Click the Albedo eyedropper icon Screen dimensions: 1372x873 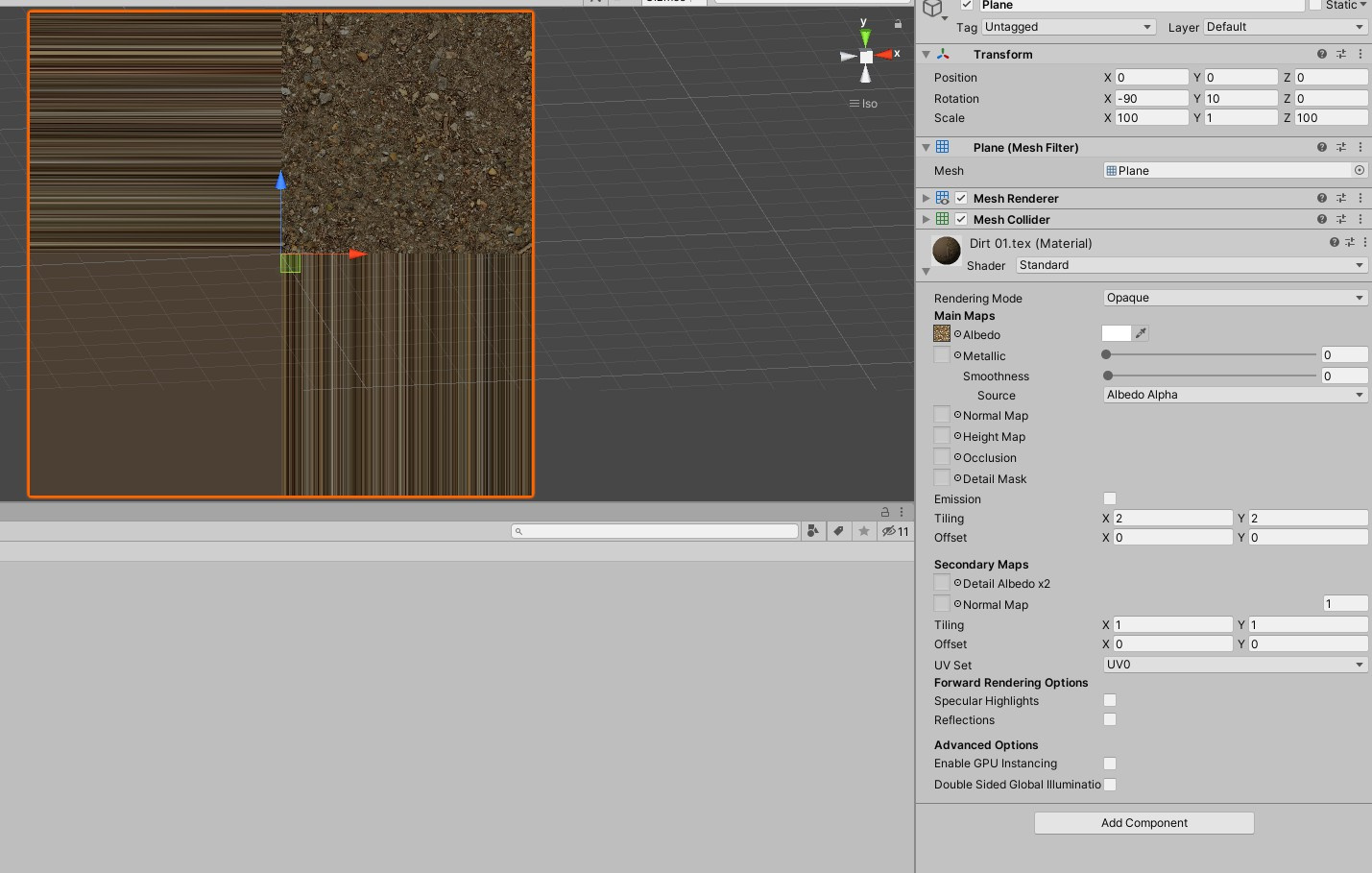1141,334
